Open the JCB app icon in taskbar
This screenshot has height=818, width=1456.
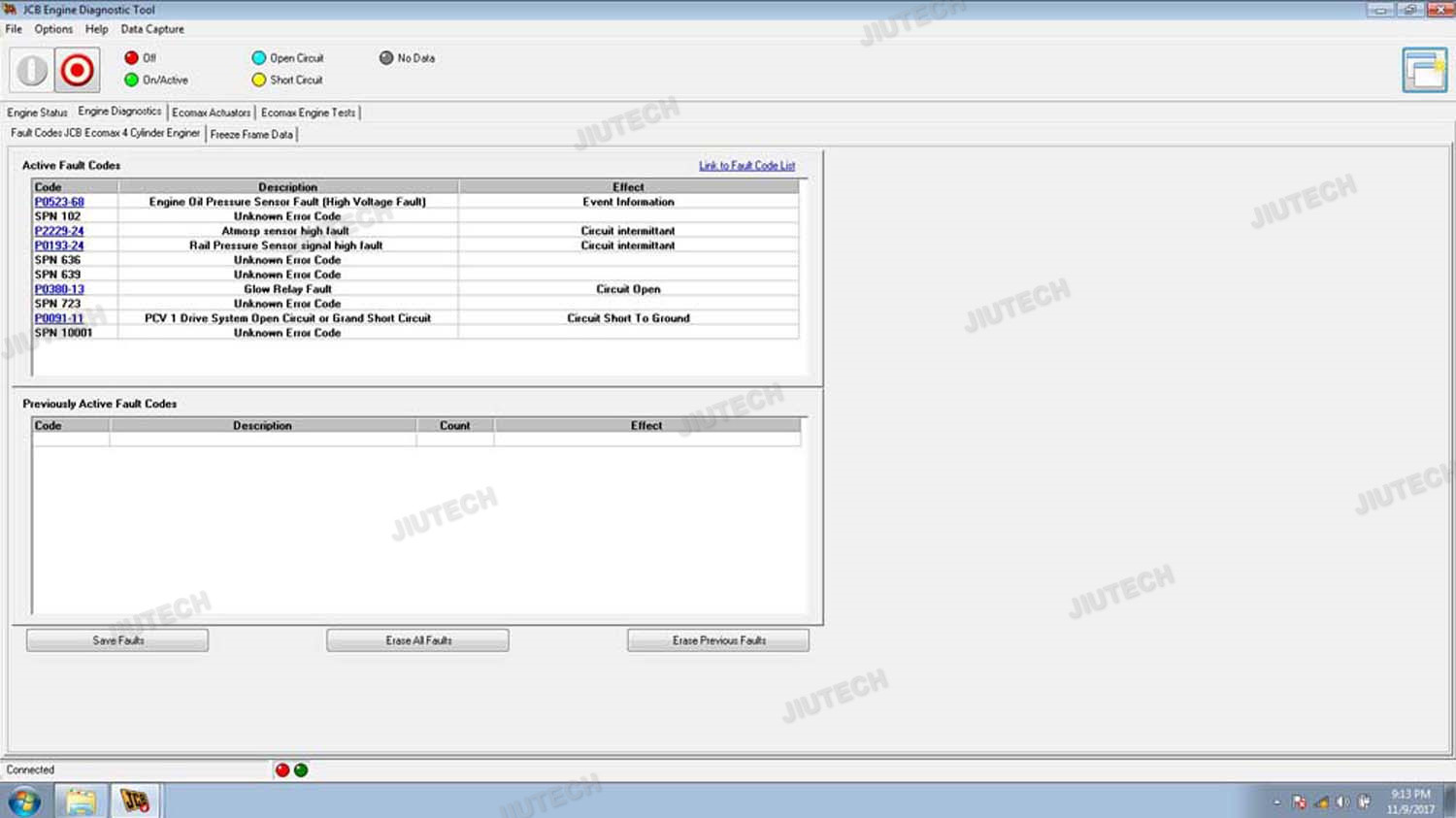(135, 801)
